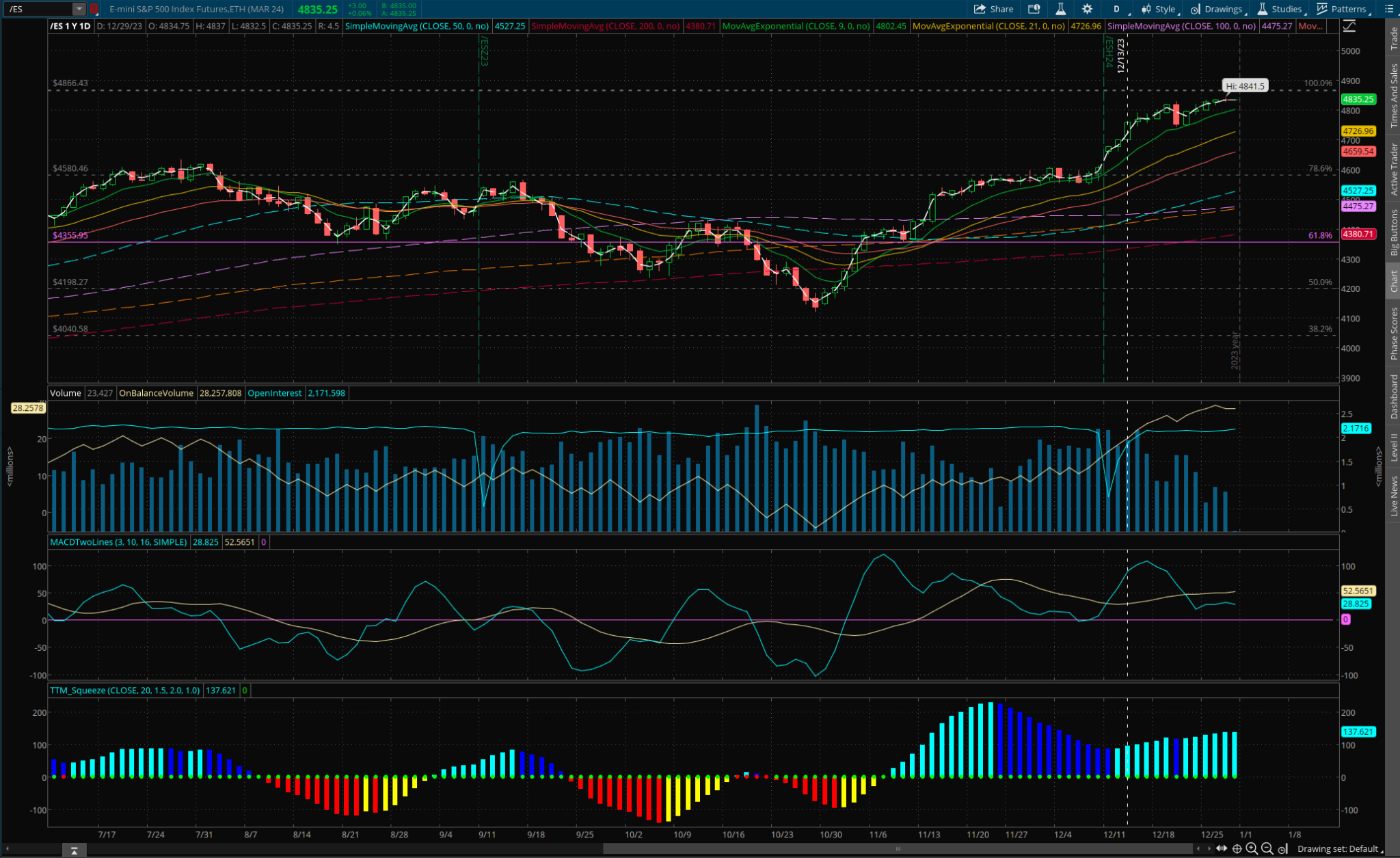Toggle the chart scale curve icon
This screenshot has width=1400, height=858.
[1349, 26]
